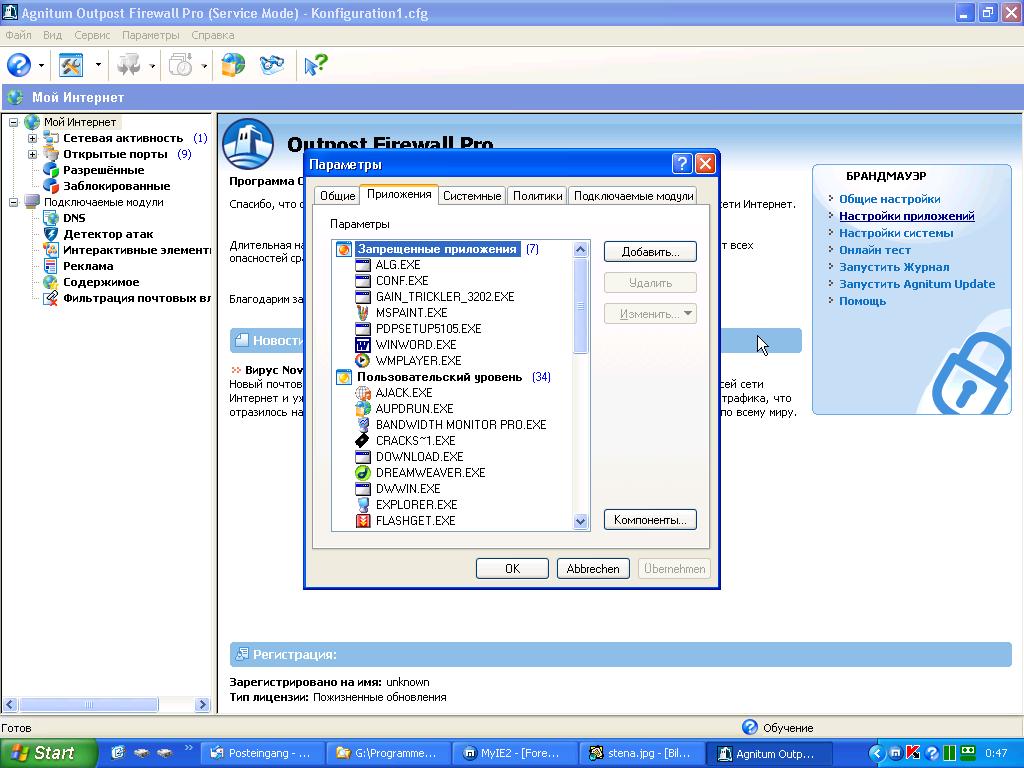
Task: Click the Kaspersky K tray icon
Action: (913, 753)
